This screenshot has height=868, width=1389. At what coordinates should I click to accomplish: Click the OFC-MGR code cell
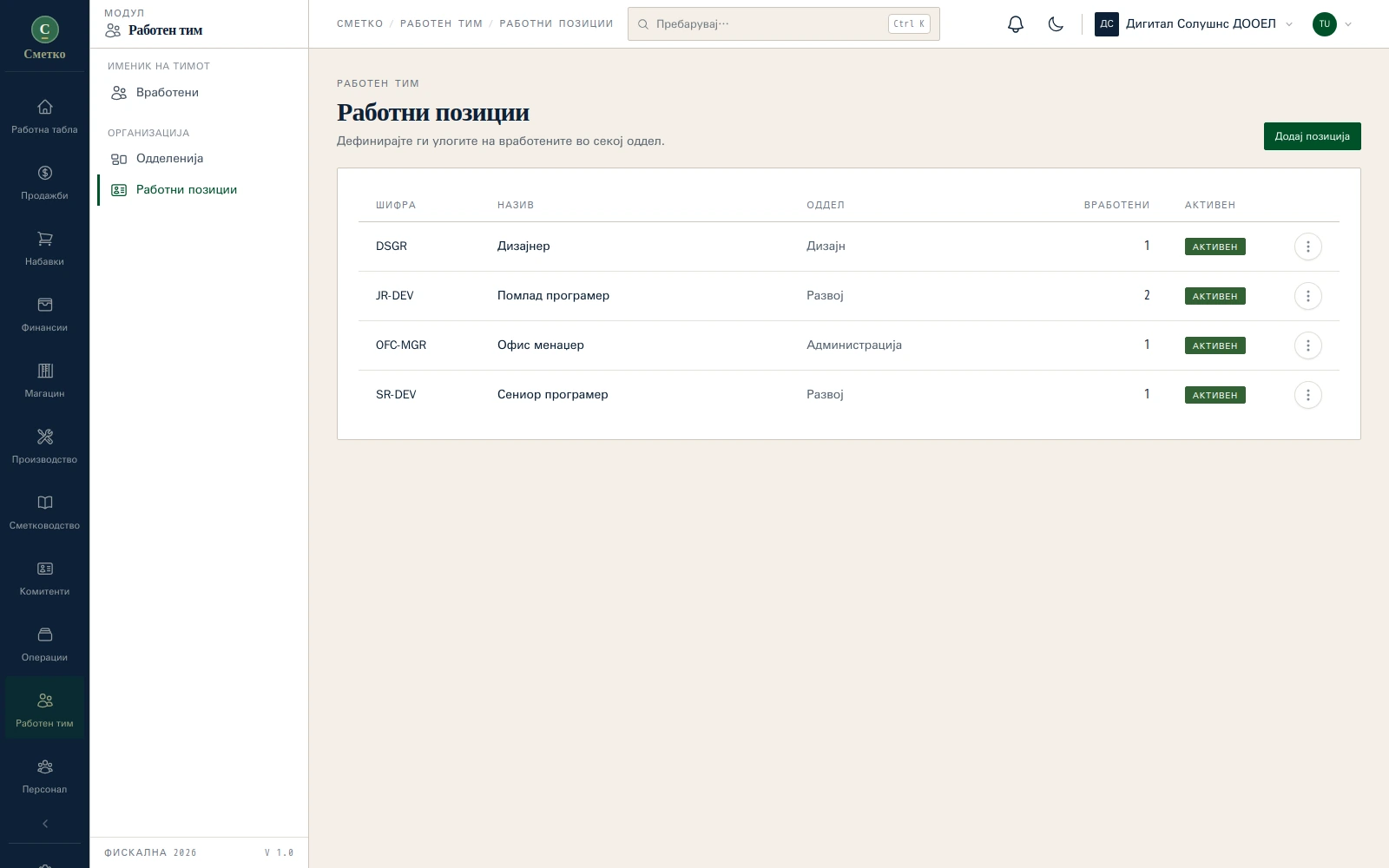coord(401,345)
